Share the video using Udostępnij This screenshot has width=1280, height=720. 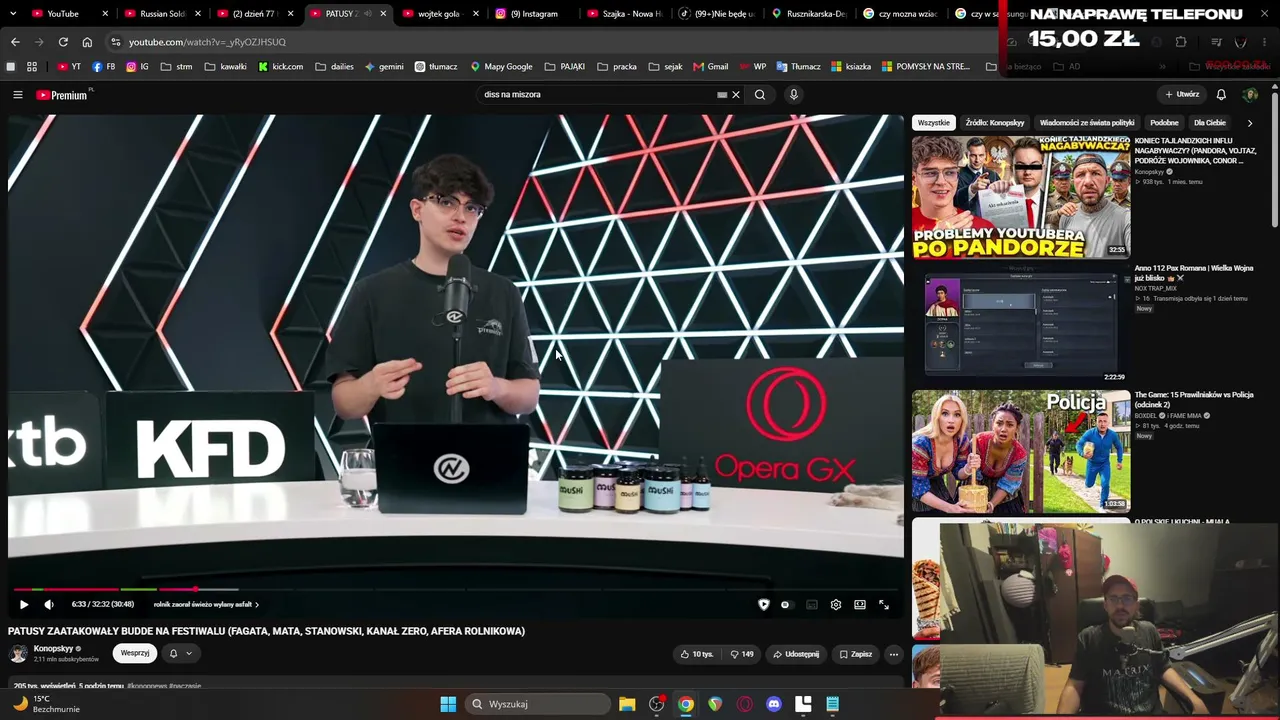796,654
